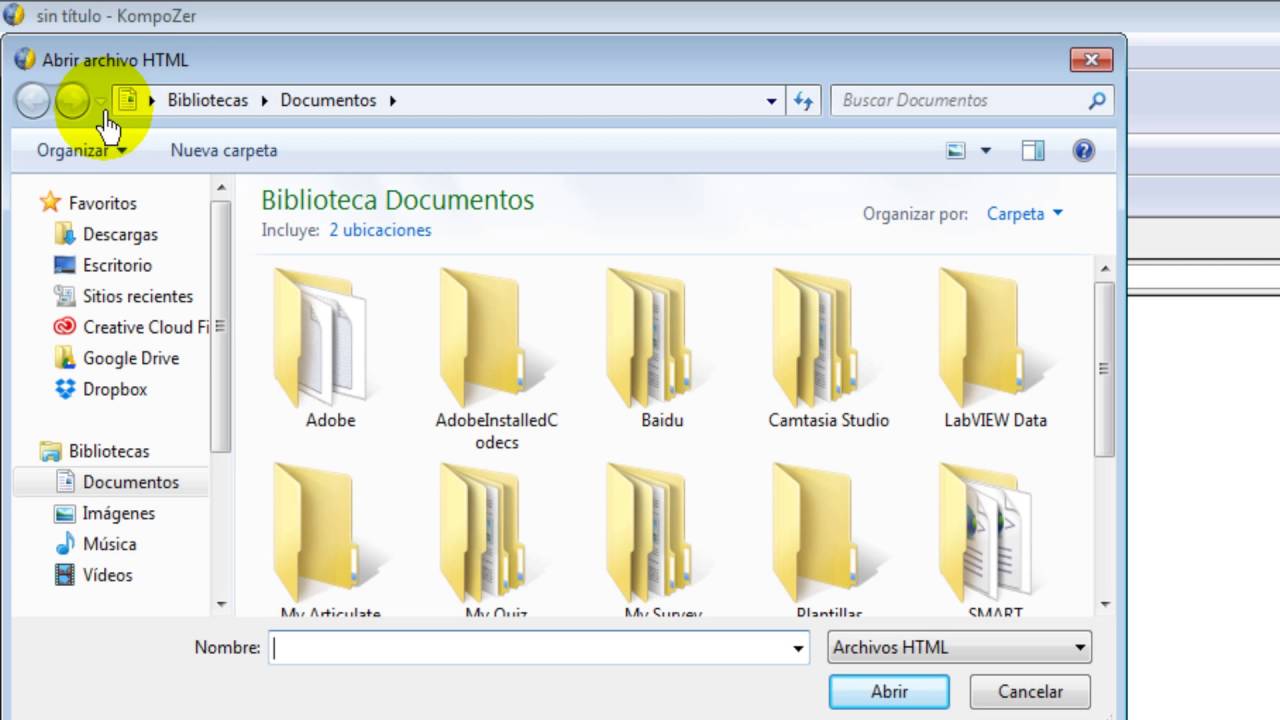Select Vídeos library in the sidebar
The width and height of the screenshot is (1280, 720).
pyautogui.click(x=94, y=575)
